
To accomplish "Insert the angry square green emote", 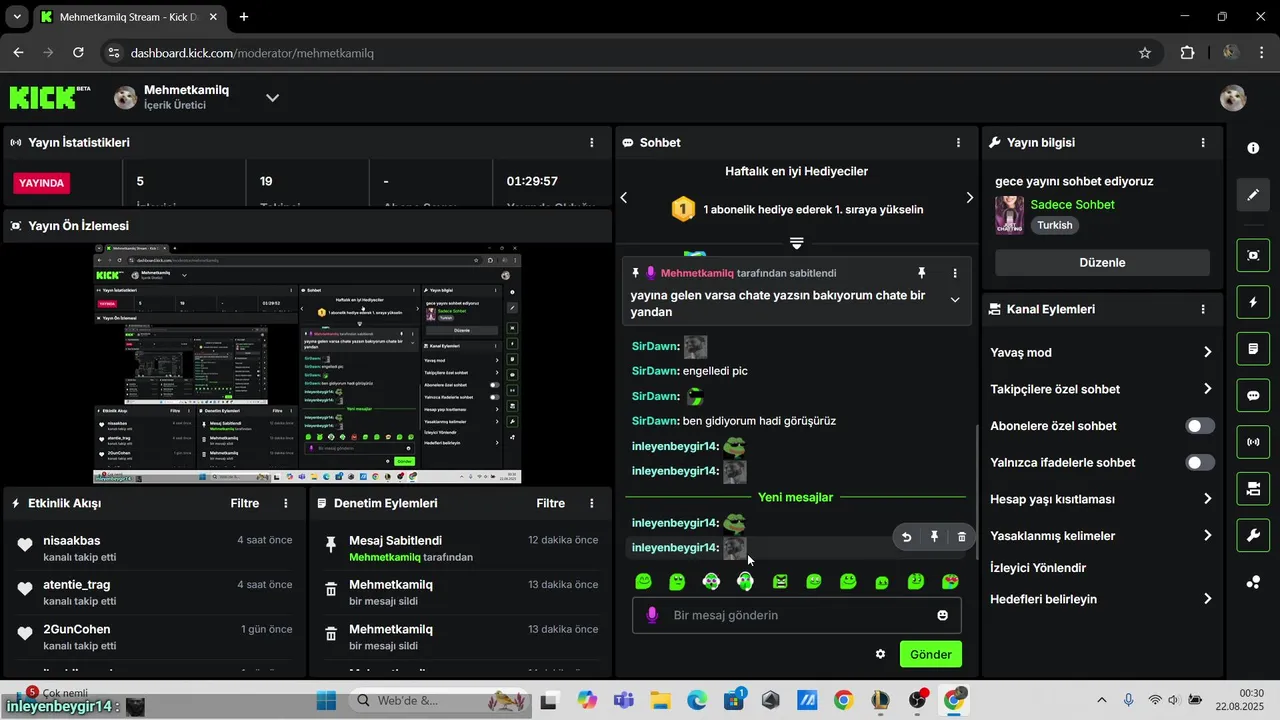I will [x=780, y=582].
